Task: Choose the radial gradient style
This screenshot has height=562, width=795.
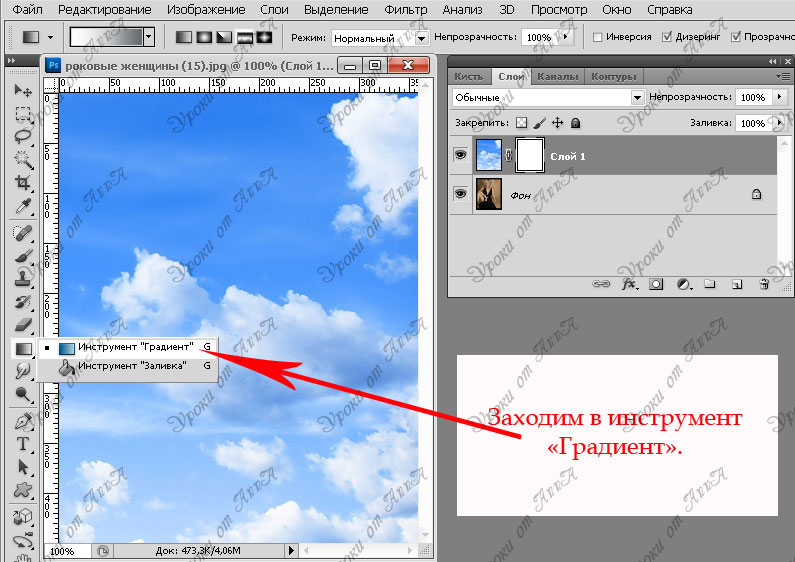Action: 204,37
